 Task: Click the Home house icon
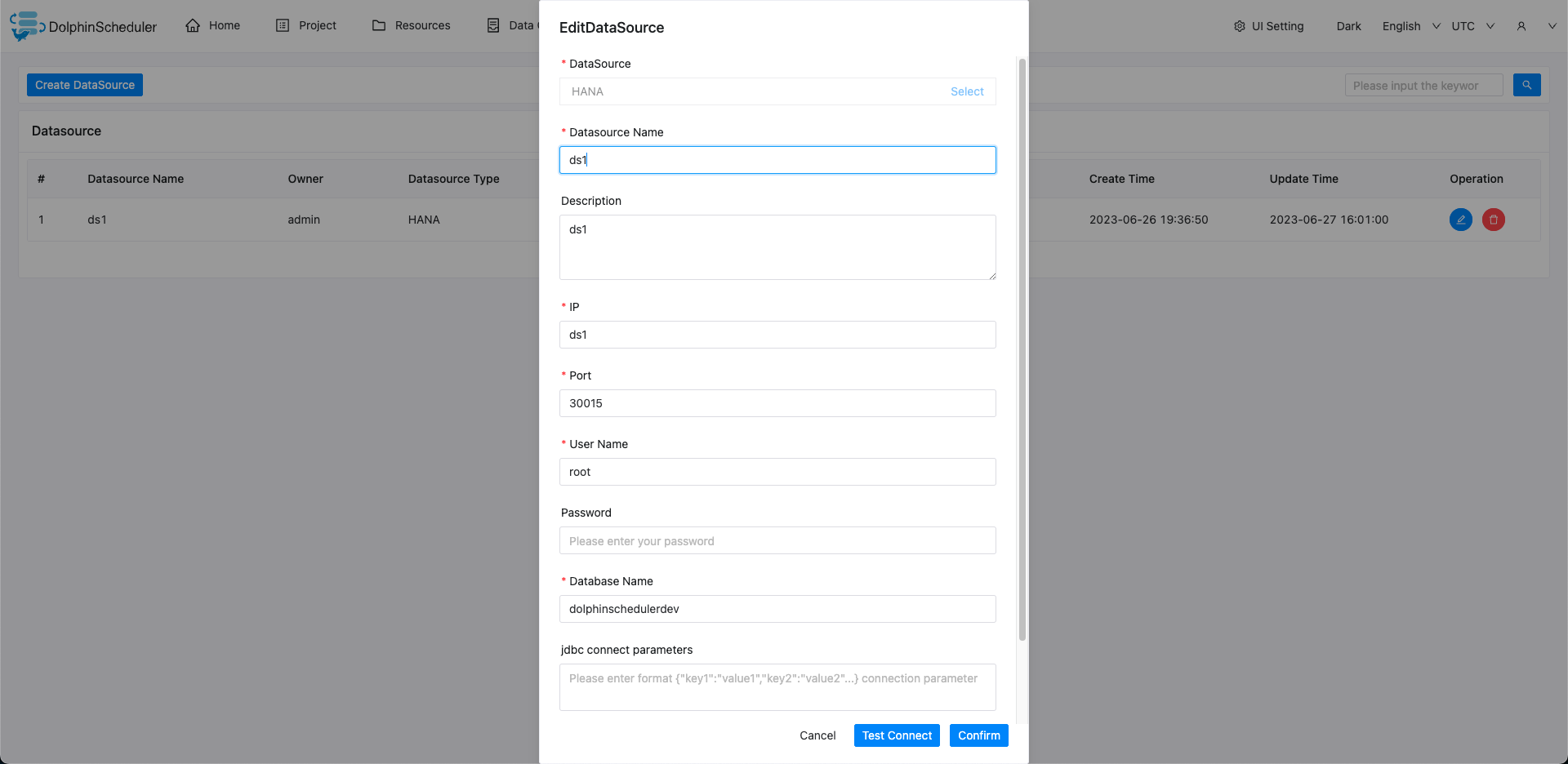tap(193, 25)
